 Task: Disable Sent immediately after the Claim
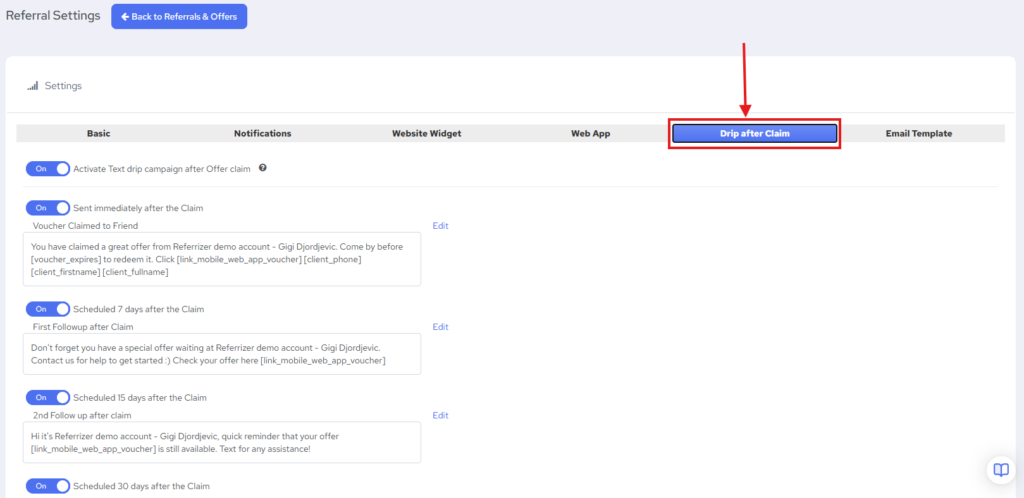tap(48, 208)
